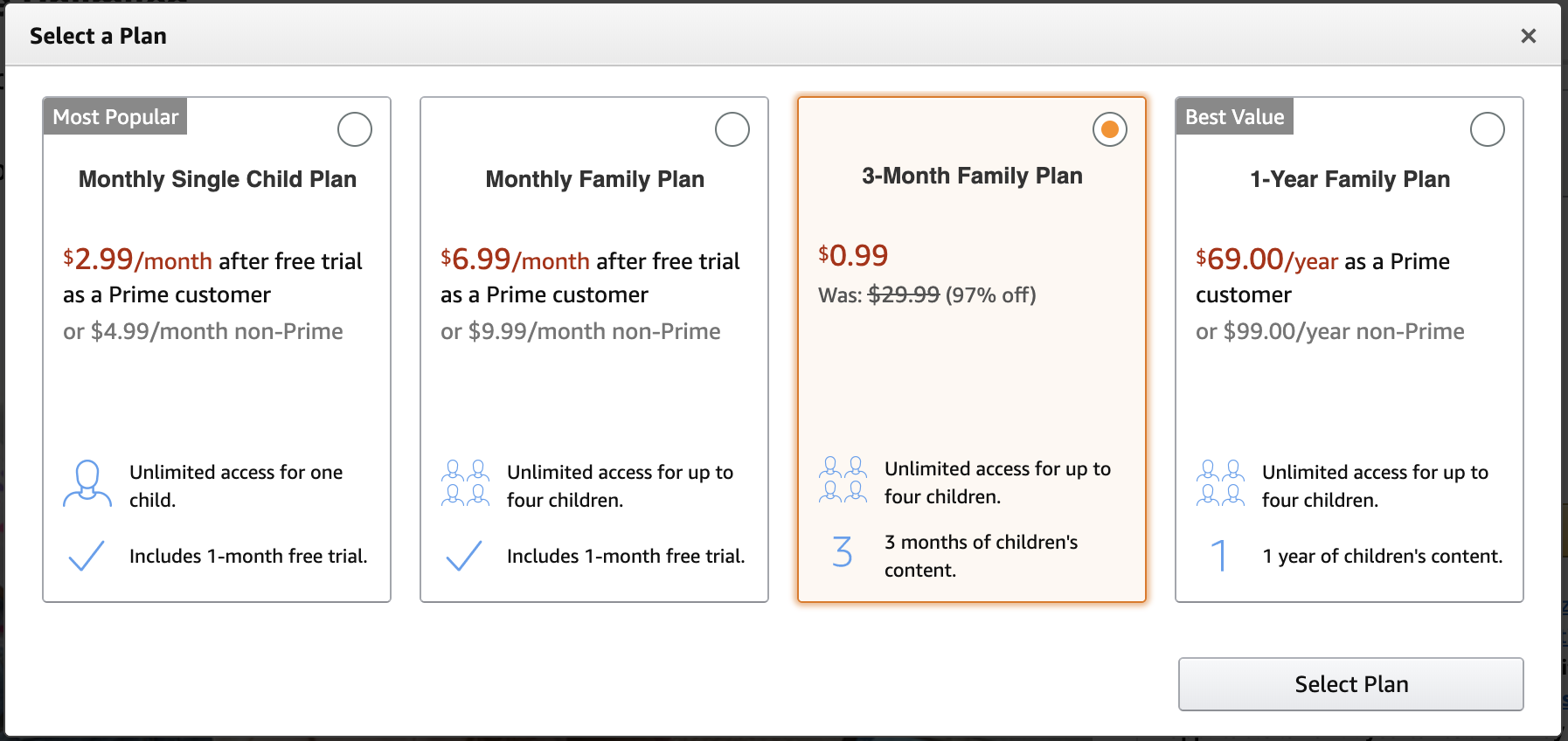Screen dimensions: 1568x741
Task: Click the checkmark icon under Monthly Single Child Plan
Action: [x=85, y=555]
